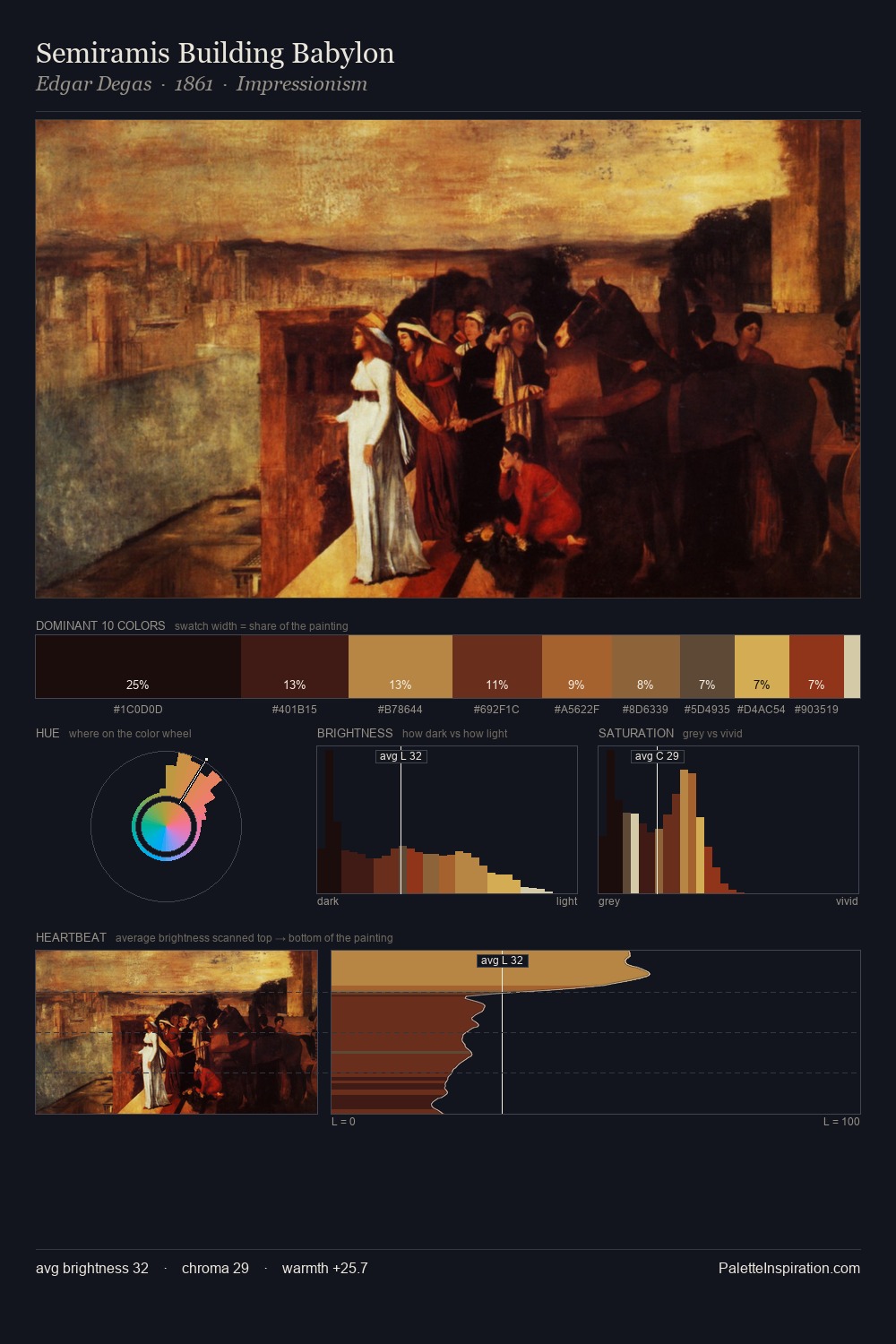Click the hex code #903519 label
896x1344 pixels.
pos(816,710)
